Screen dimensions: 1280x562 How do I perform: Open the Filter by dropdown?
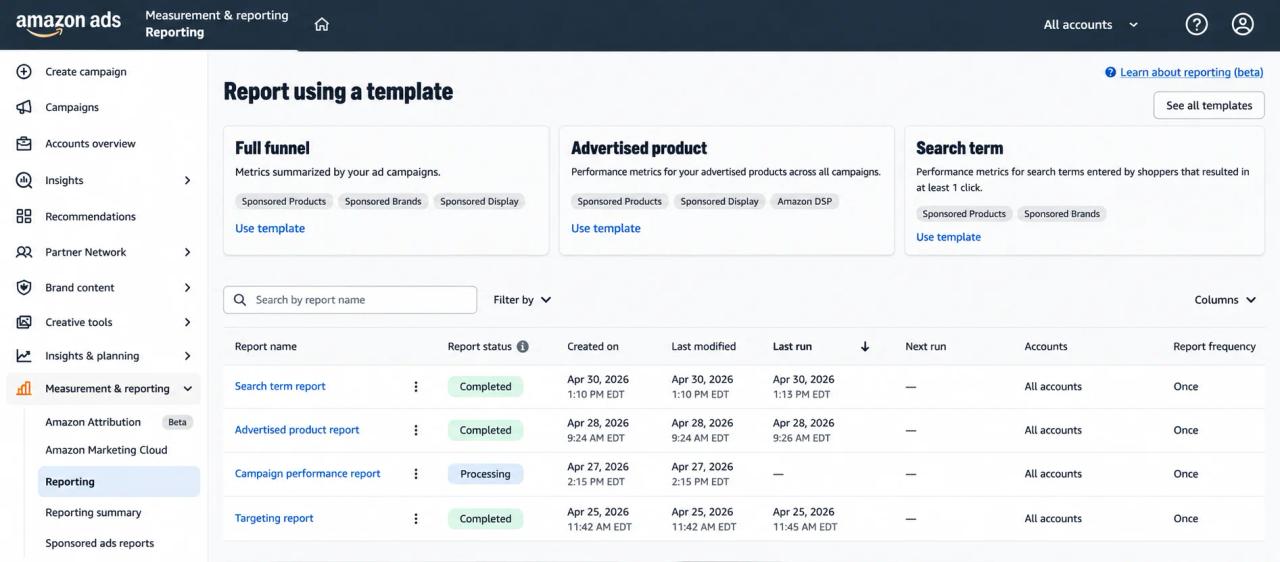[522, 300]
